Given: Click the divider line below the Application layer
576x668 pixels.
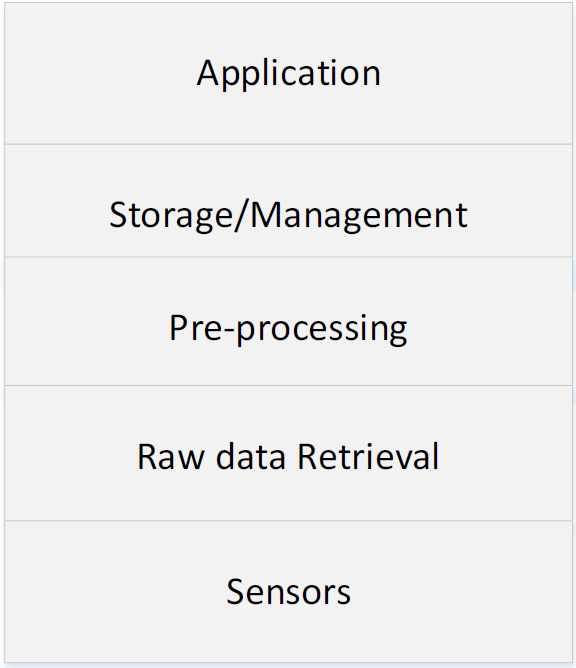Looking at the screenshot, I should (x=288, y=144).
